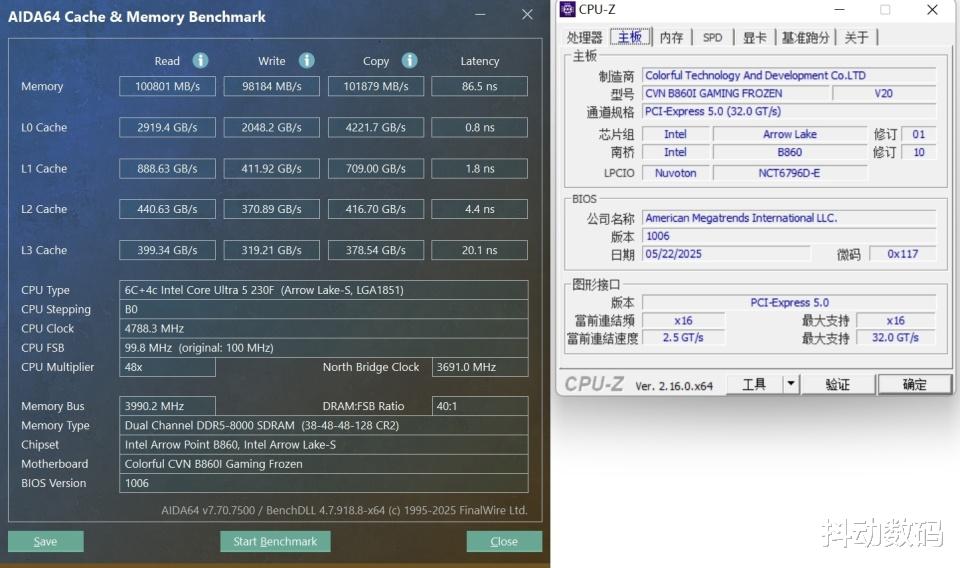Click the Nuvoton LPCIO vendor field
The width and height of the screenshot is (960, 568).
(675, 173)
